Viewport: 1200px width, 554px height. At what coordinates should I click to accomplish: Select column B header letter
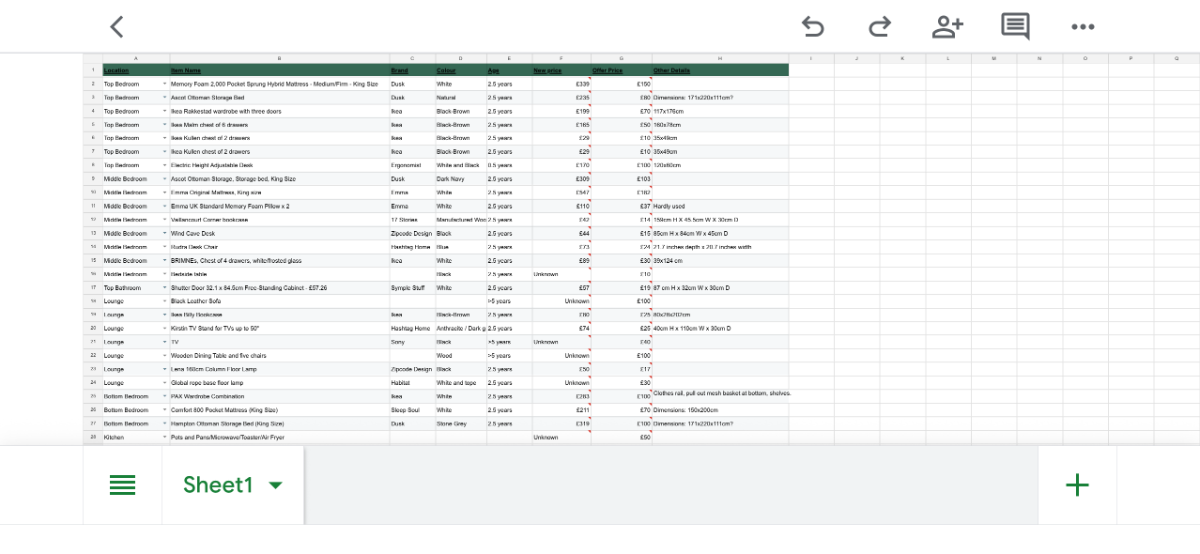click(x=279, y=58)
